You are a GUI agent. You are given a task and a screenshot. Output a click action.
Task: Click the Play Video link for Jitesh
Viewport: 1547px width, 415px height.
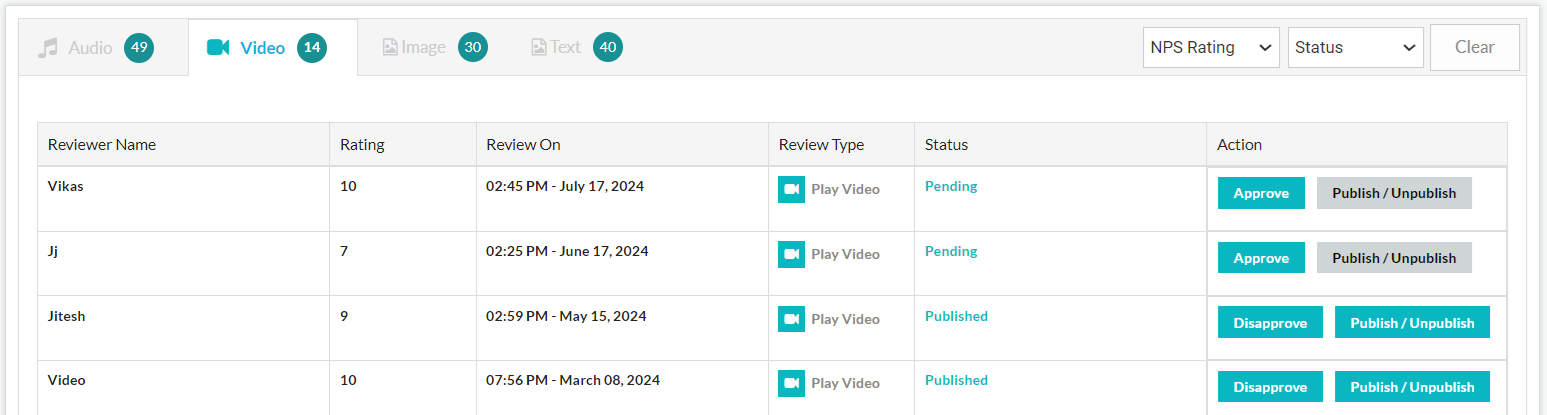[x=845, y=319]
